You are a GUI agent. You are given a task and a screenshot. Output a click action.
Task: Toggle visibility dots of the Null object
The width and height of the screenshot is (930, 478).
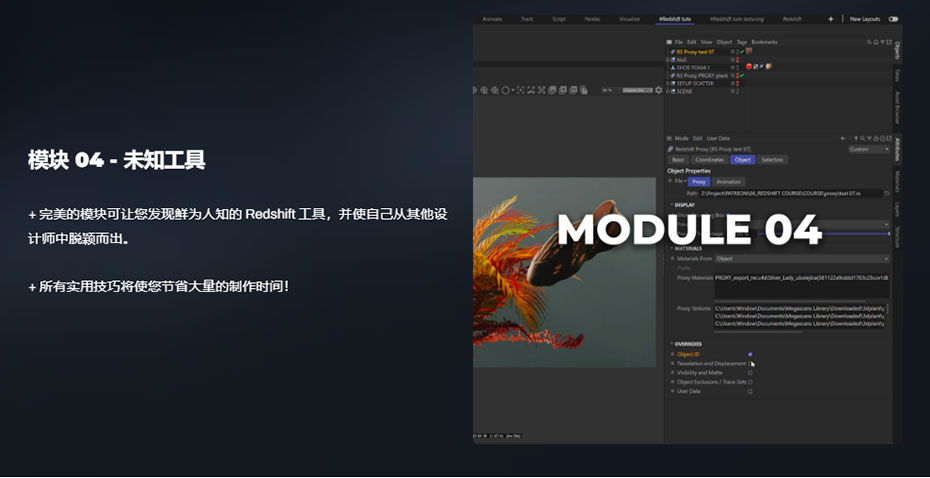[737, 60]
